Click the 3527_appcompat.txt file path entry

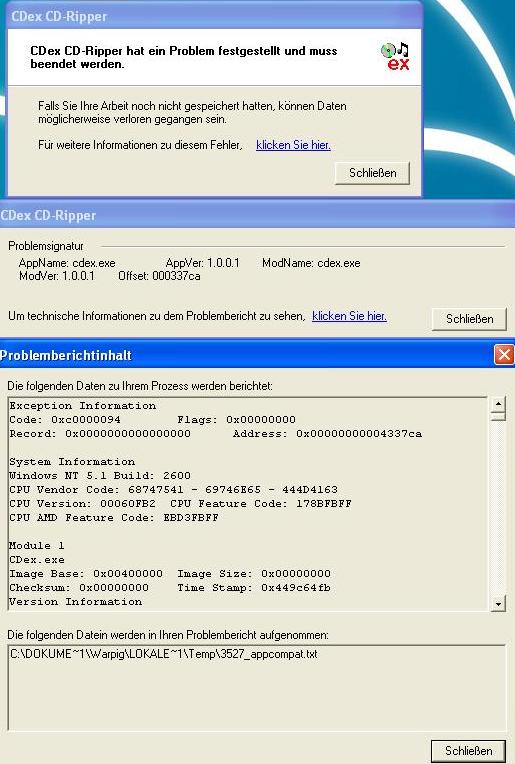coord(164,654)
